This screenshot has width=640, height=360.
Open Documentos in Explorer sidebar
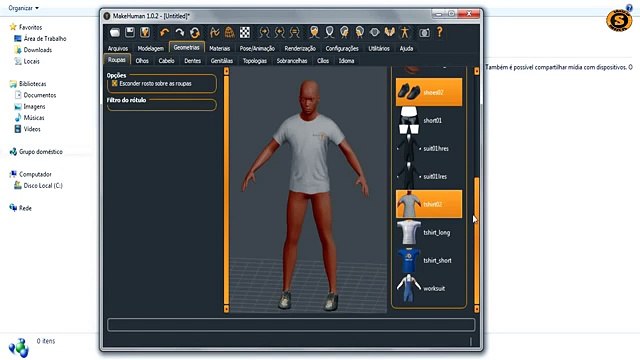[36, 95]
